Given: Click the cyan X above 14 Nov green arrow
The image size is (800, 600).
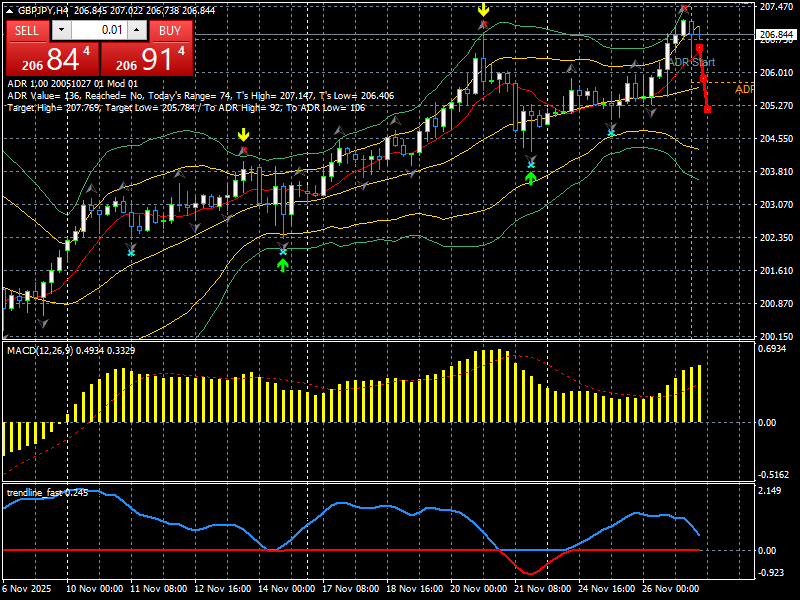Looking at the screenshot, I should click(283, 252).
